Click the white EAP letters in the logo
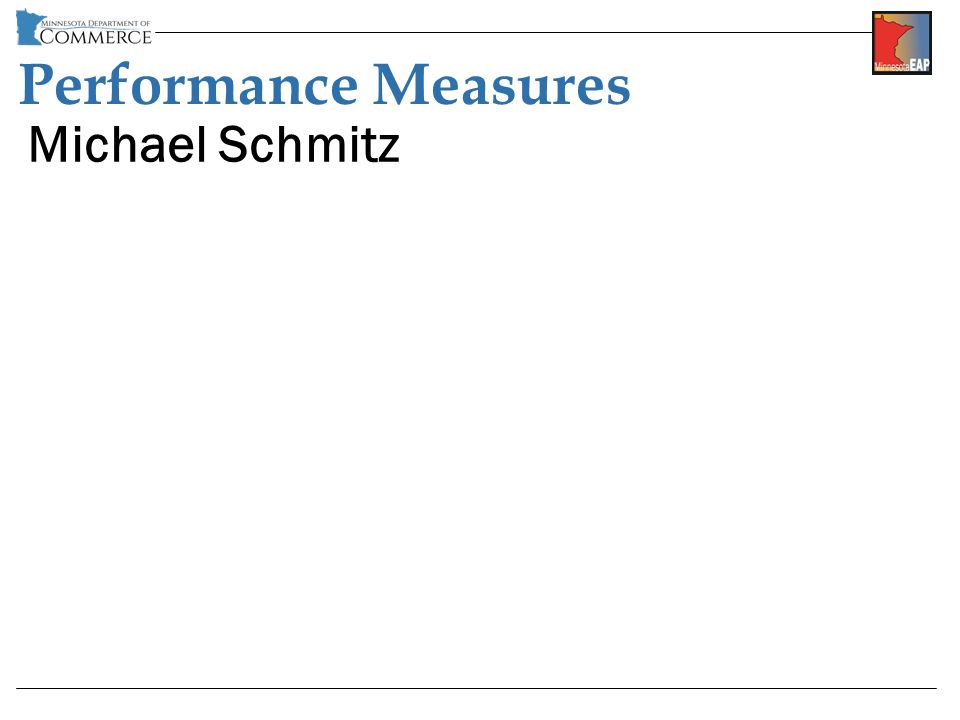The width and height of the screenshot is (960, 720). tap(920, 65)
